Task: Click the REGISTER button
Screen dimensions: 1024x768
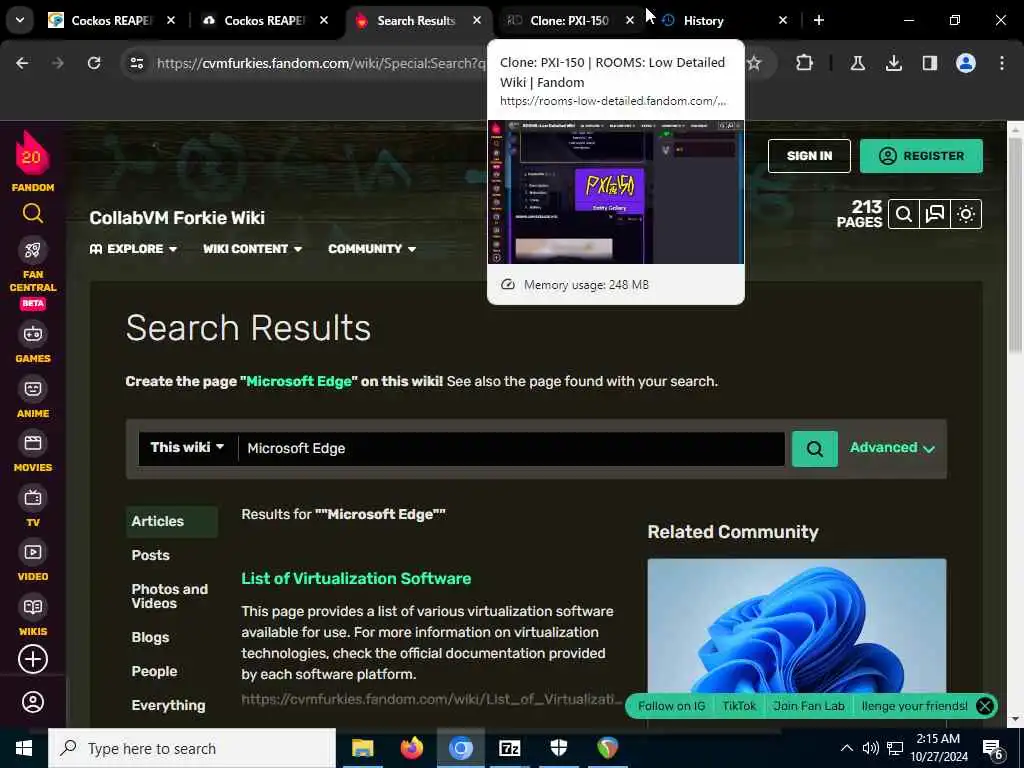Action: click(921, 156)
